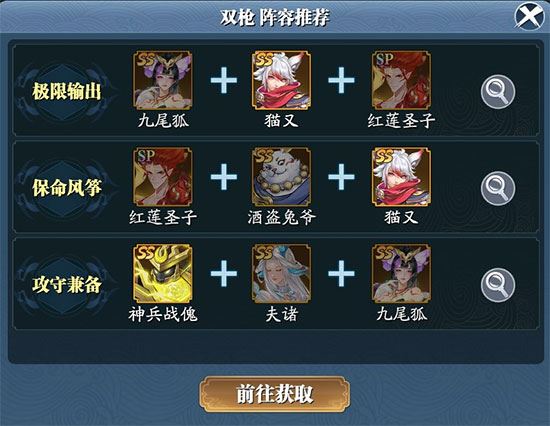Screen dimensions: 550x426
Task: Open magnifier details for 保命风筝 lineup
Action: pos(498,188)
